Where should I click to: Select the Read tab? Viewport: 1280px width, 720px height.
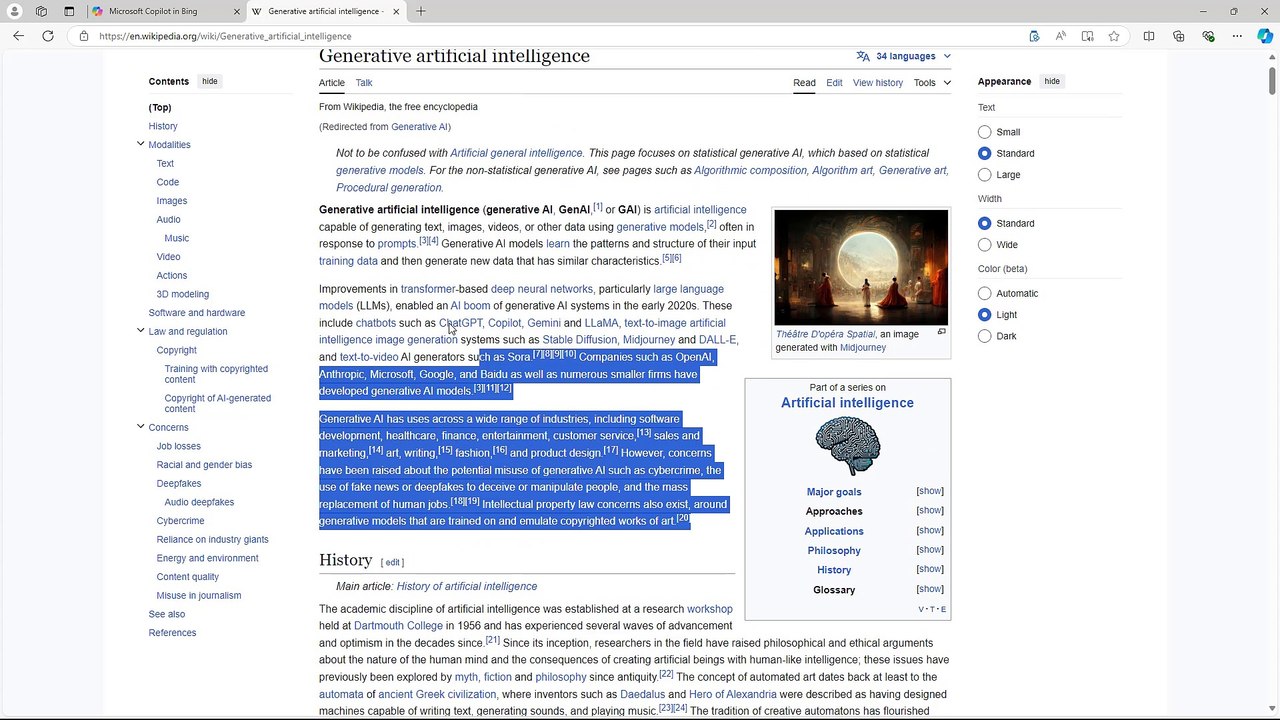pyautogui.click(x=804, y=83)
